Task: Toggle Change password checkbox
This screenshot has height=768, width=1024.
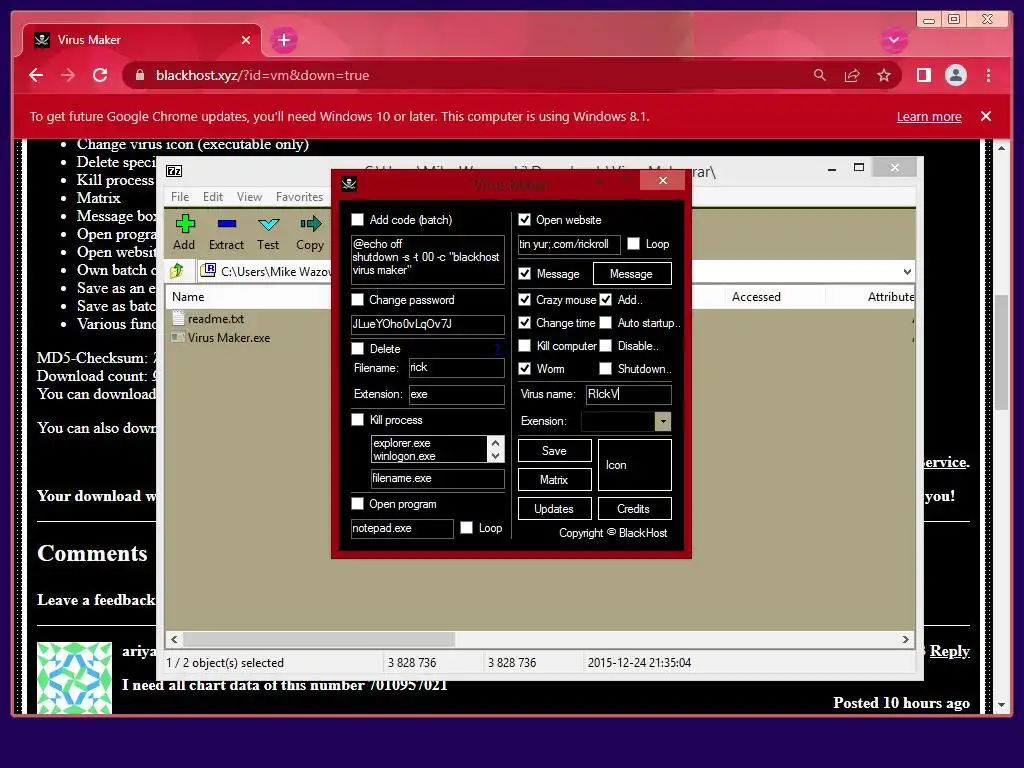Action: click(357, 299)
